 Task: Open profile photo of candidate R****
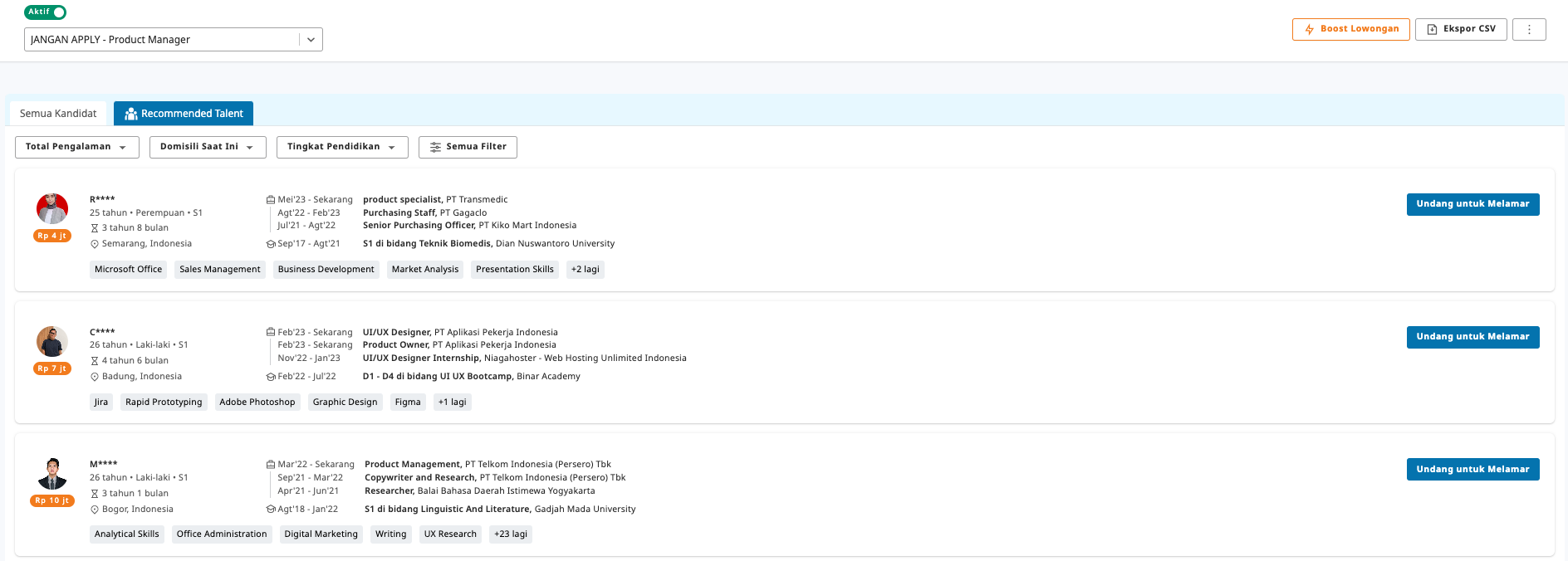52,209
